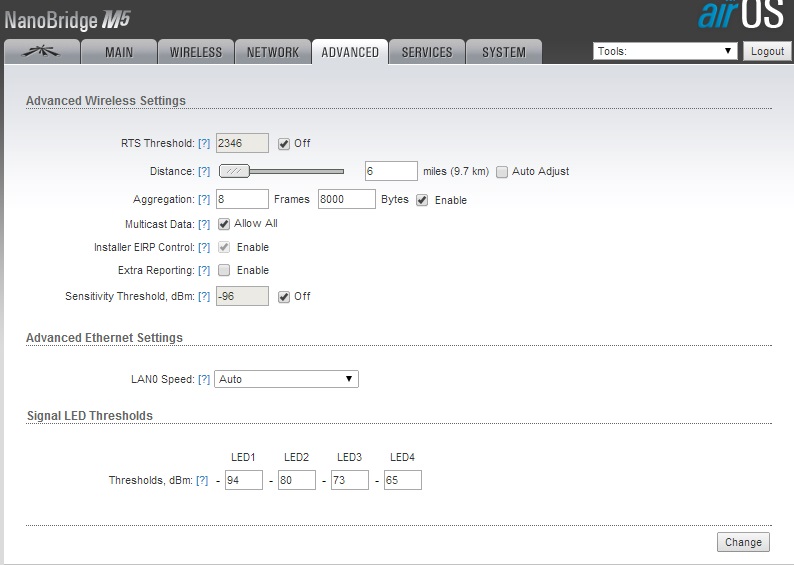The width and height of the screenshot is (794, 565).
Task: Open help for Aggregation setting
Action: click(204, 200)
